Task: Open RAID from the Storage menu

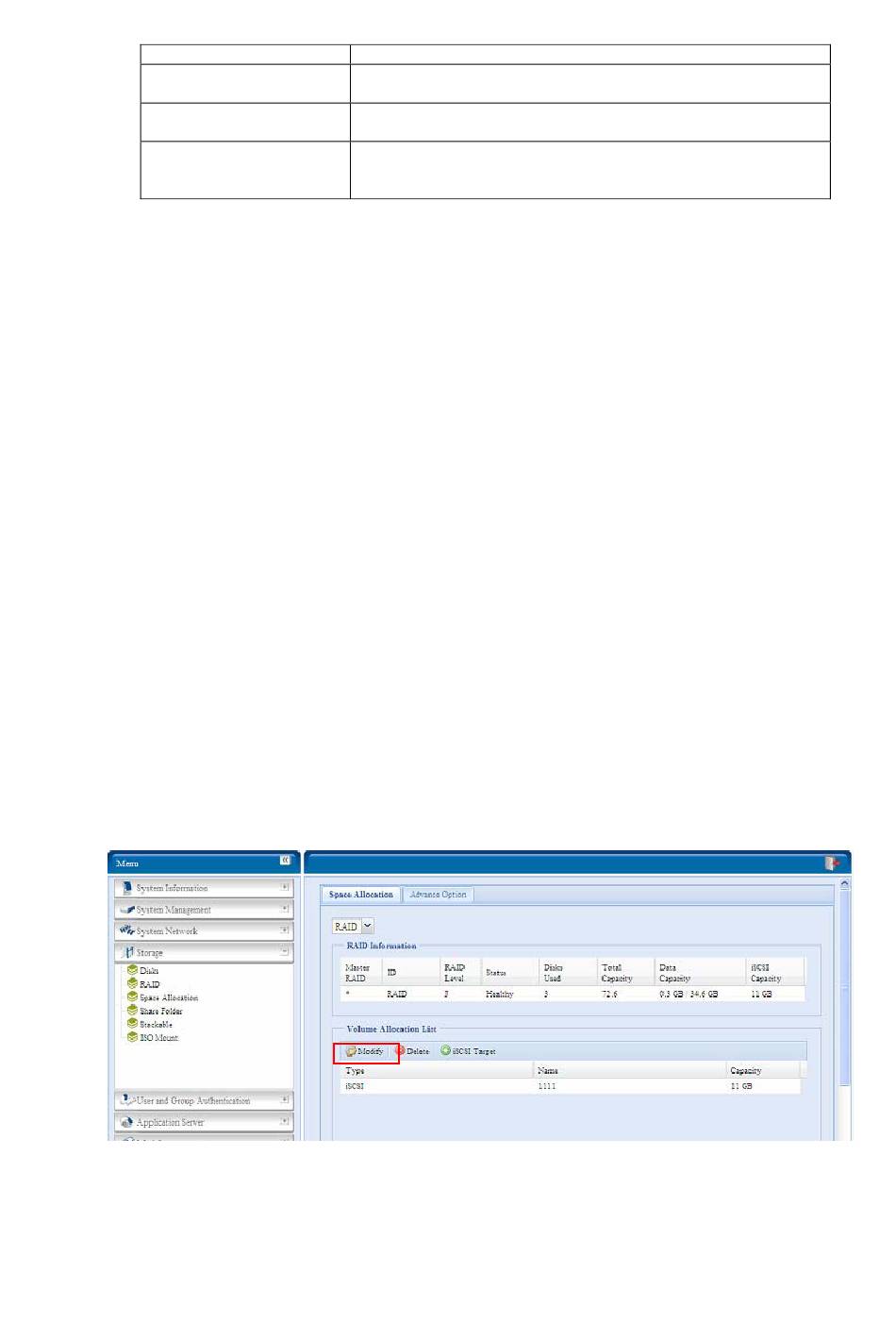Action: tap(149, 984)
